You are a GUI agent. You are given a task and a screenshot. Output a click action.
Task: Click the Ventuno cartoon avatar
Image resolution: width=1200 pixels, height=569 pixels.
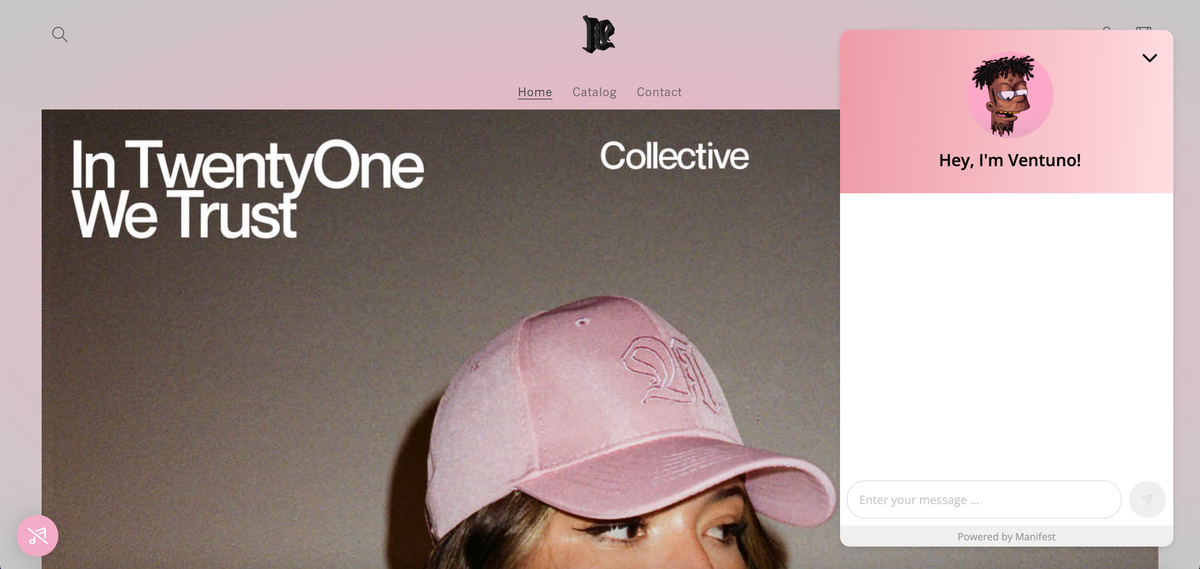(1009, 95)
